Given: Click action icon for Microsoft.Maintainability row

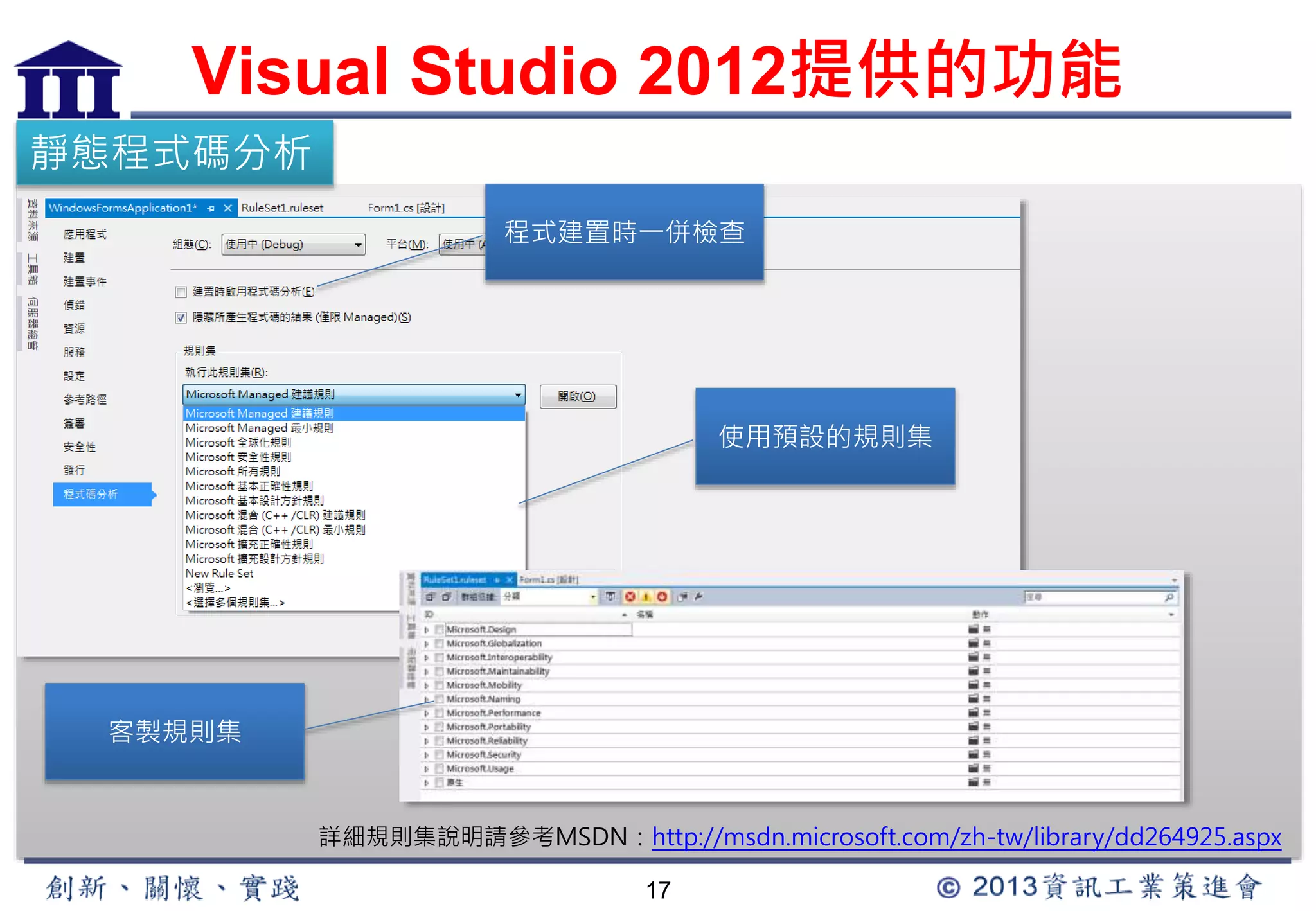Looking at the screenshot, I should coord(974,671).
